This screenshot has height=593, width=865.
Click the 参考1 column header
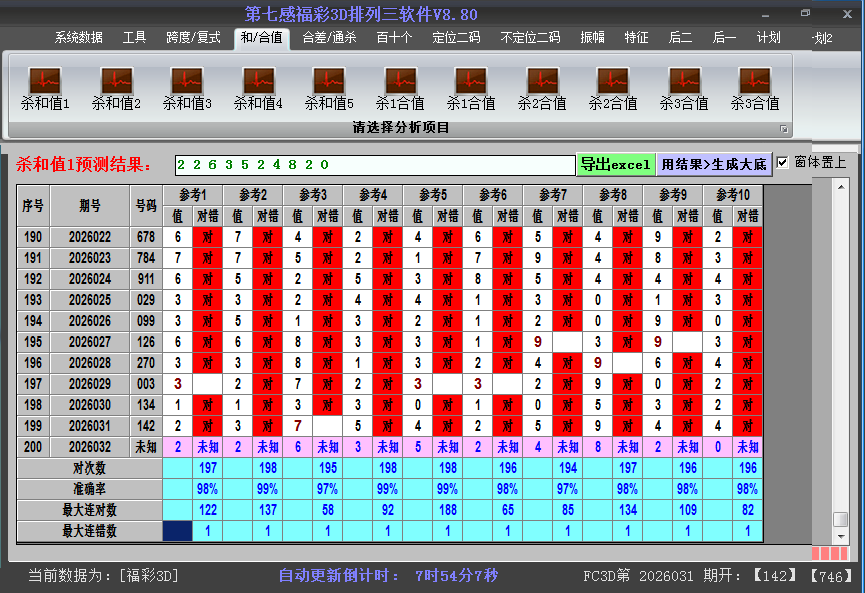click(x=192, y=194)
